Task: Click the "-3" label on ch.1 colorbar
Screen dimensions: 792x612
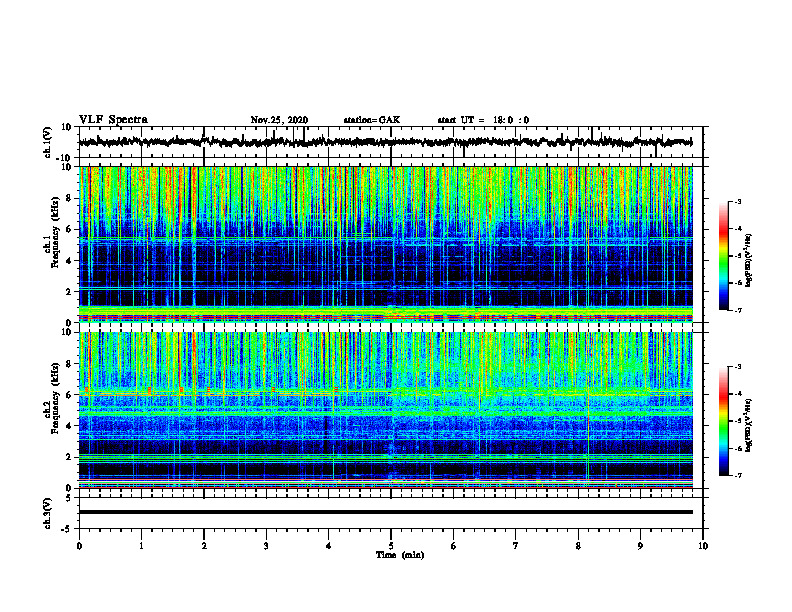Action: (x=737, y=202)
